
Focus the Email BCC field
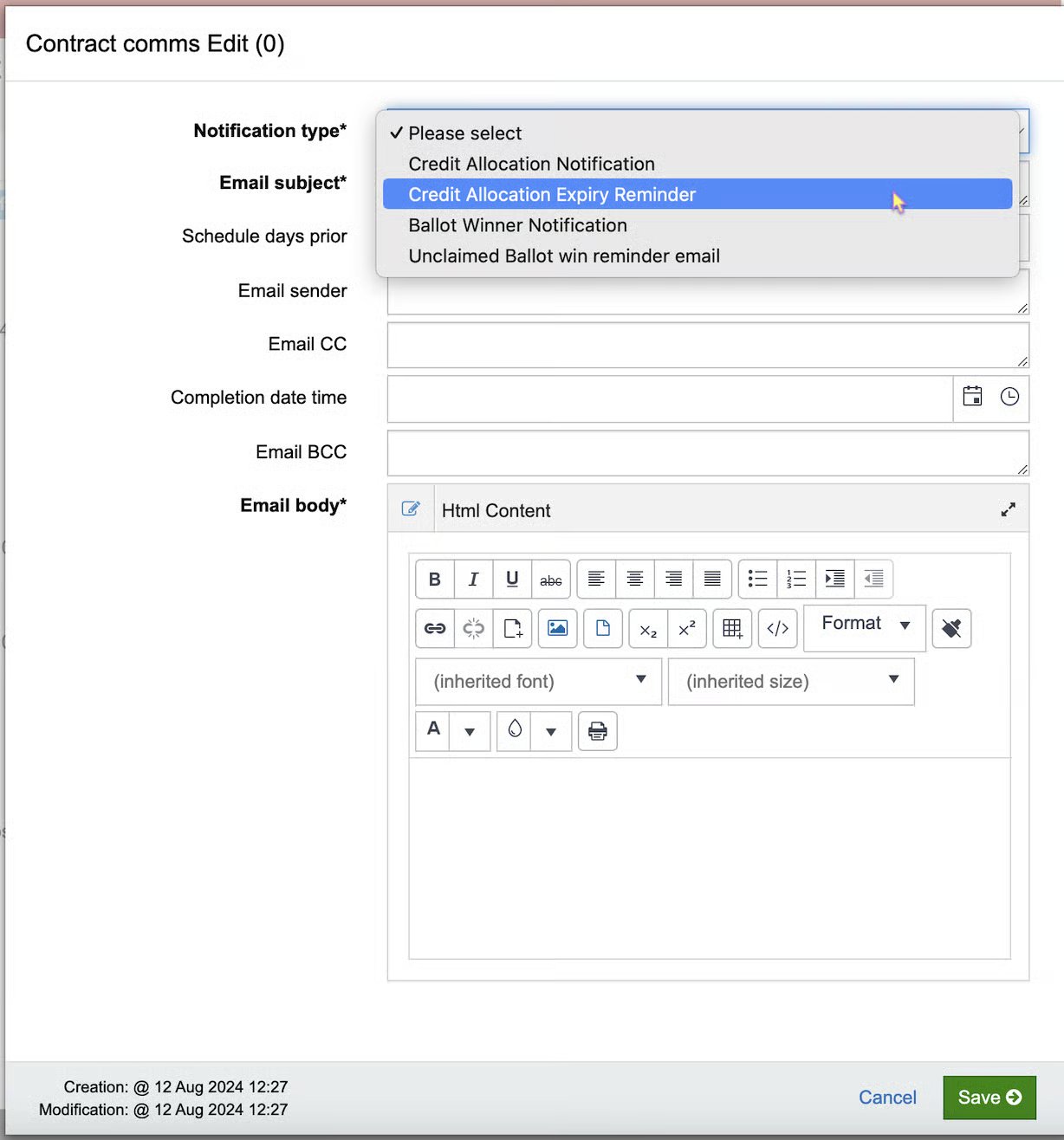click(708, 453)
